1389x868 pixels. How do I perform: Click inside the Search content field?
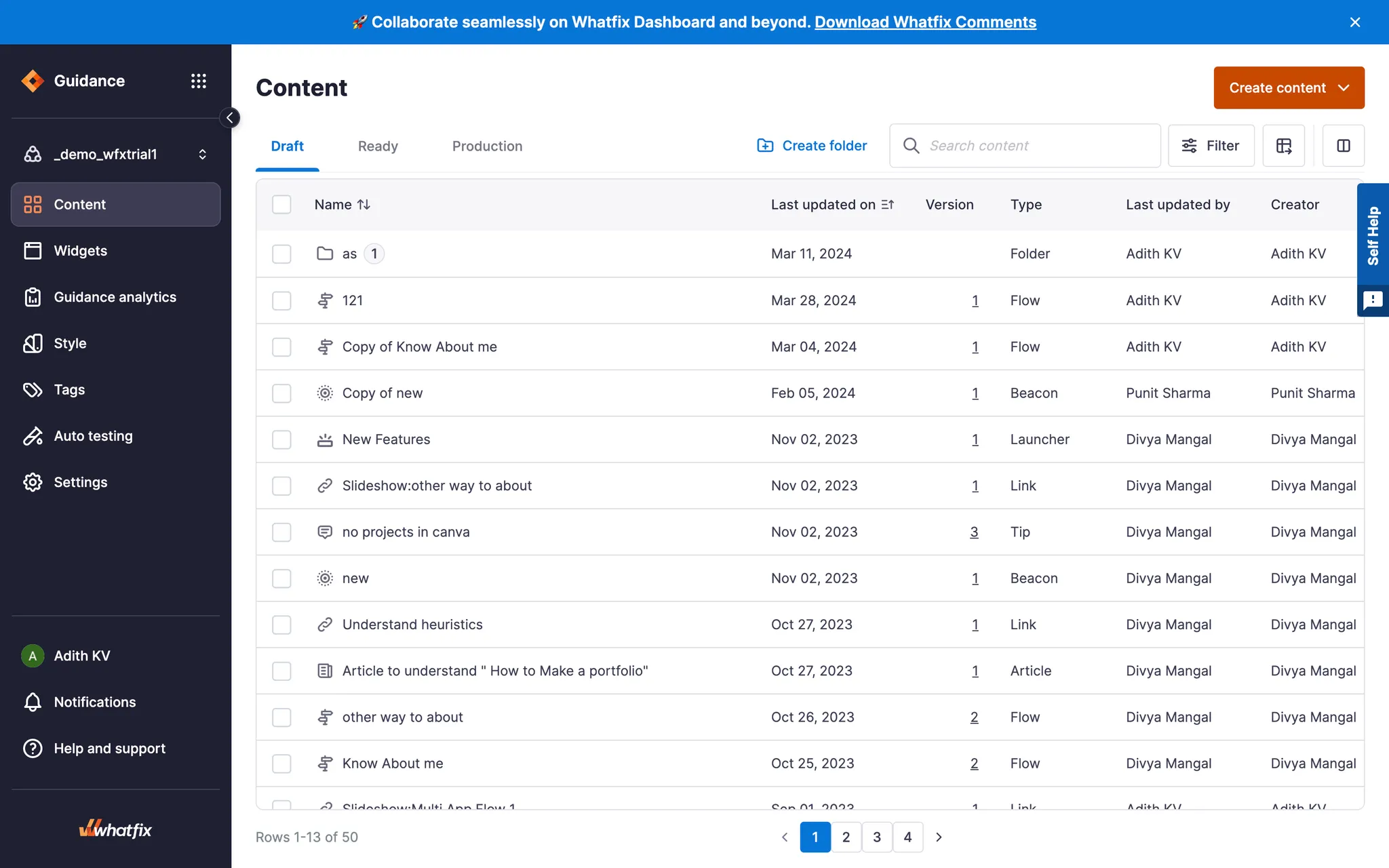point(1024,145)
